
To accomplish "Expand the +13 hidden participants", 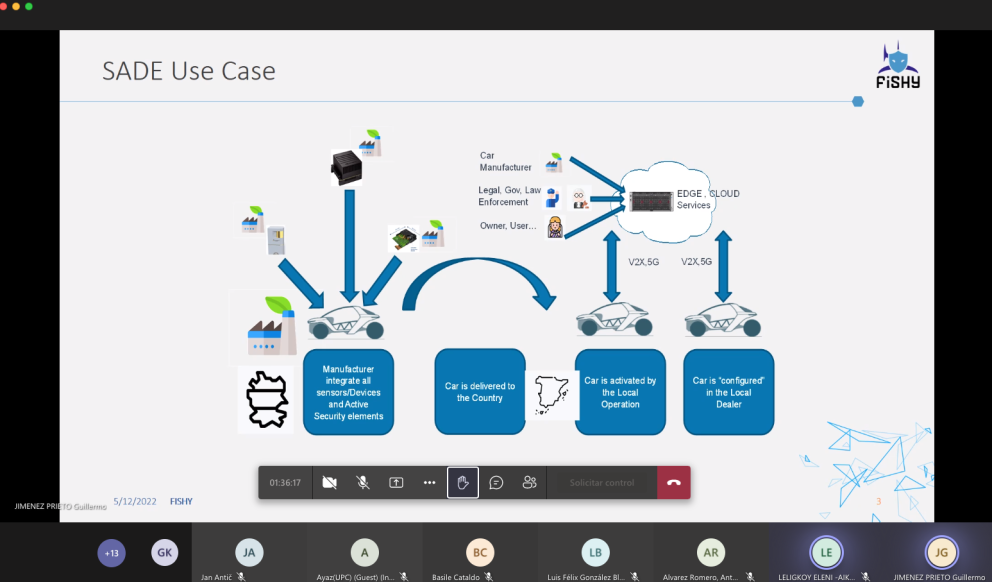I will click(111, 552).
